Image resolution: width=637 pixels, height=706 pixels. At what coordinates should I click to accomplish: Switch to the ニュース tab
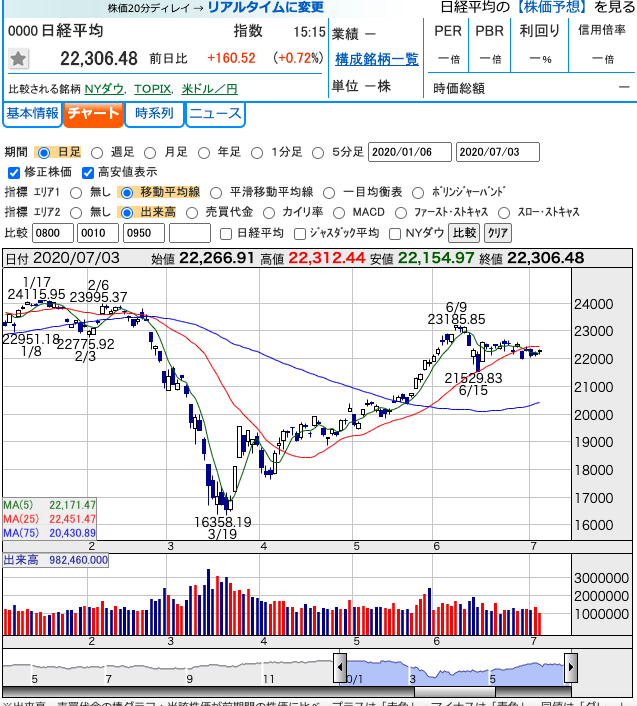(215, 114)
